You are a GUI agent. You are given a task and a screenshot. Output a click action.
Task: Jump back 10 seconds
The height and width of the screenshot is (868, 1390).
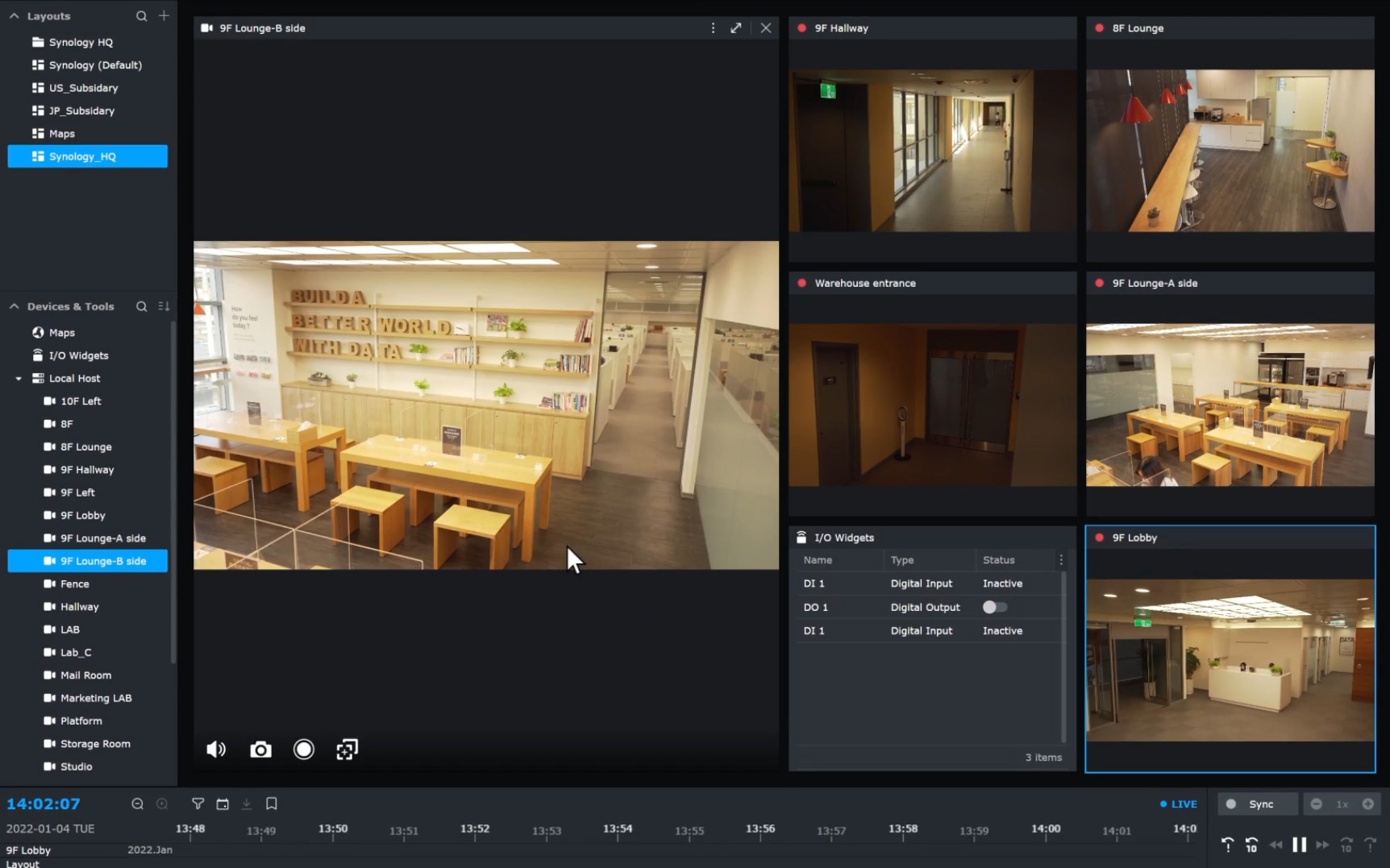1251,845
